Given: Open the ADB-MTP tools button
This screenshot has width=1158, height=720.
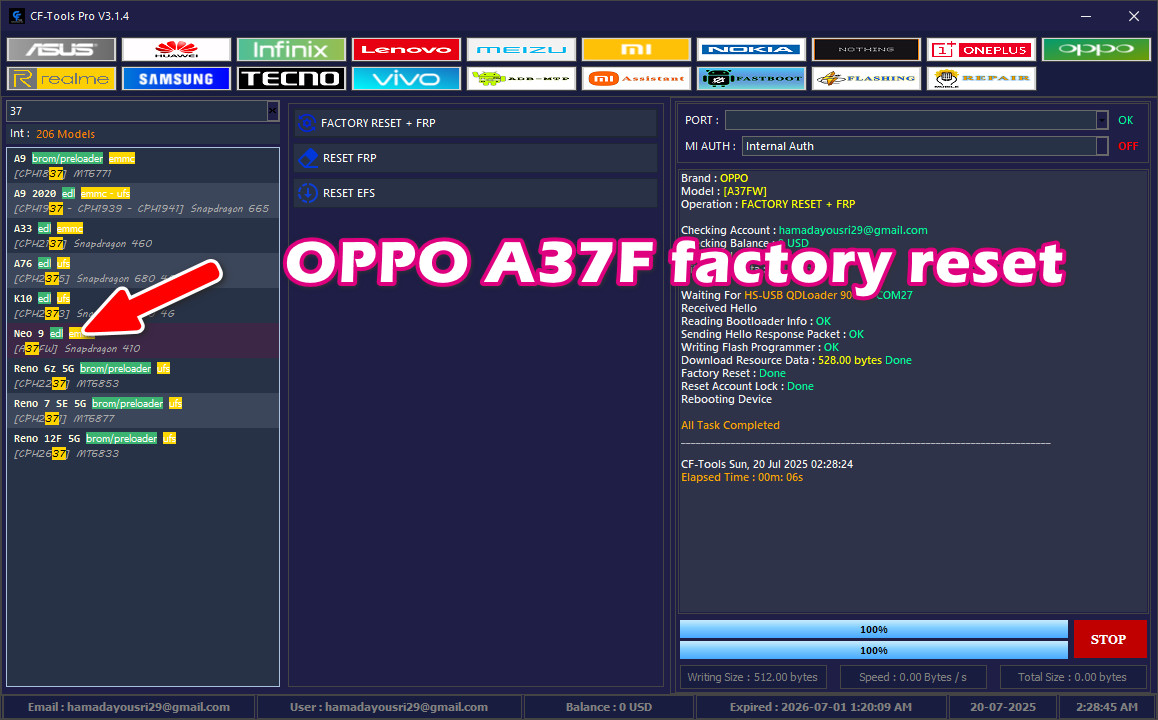Looking at the screenshot, I should point(521,78).
